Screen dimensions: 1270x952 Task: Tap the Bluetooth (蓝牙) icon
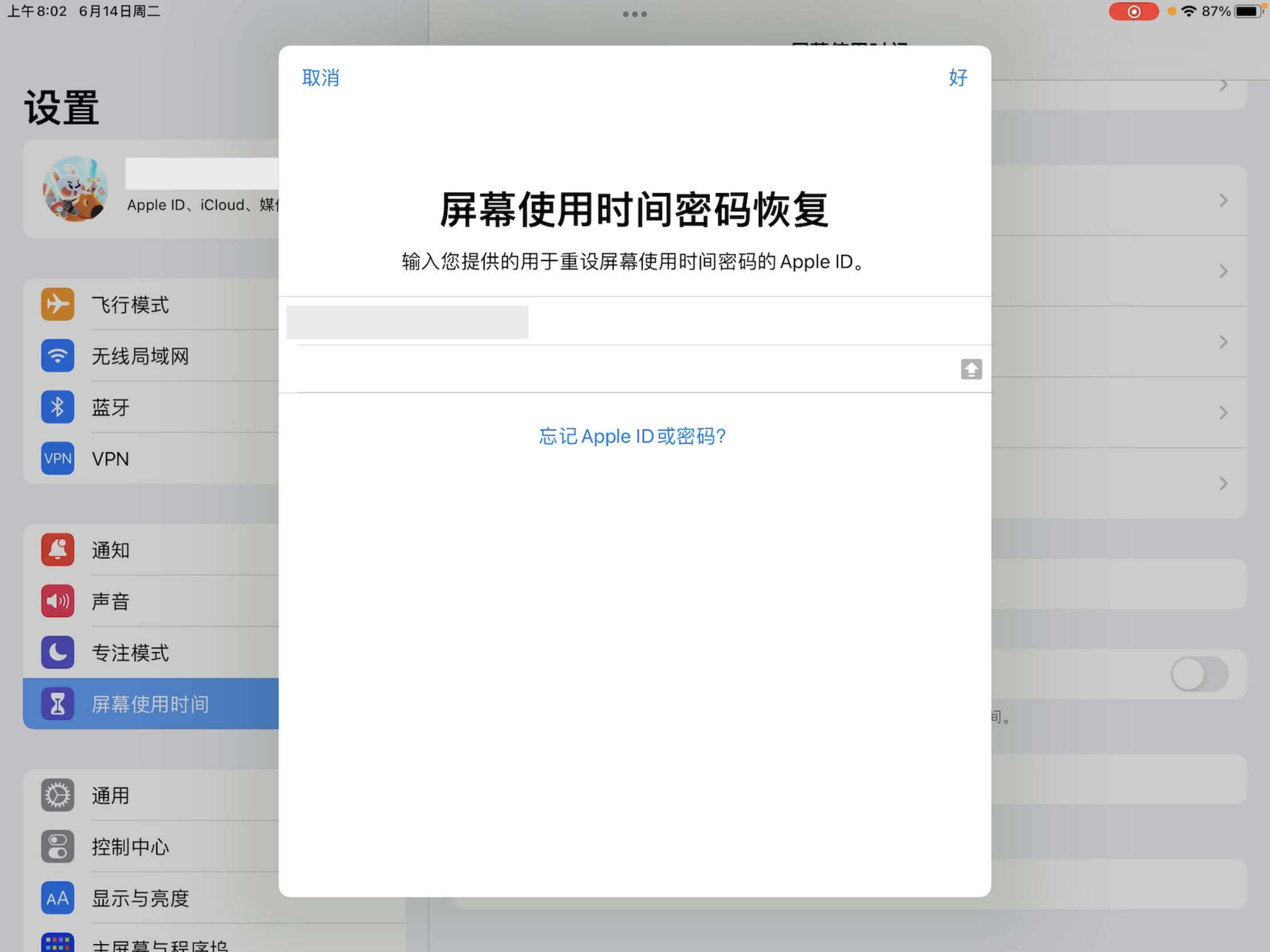58,408
